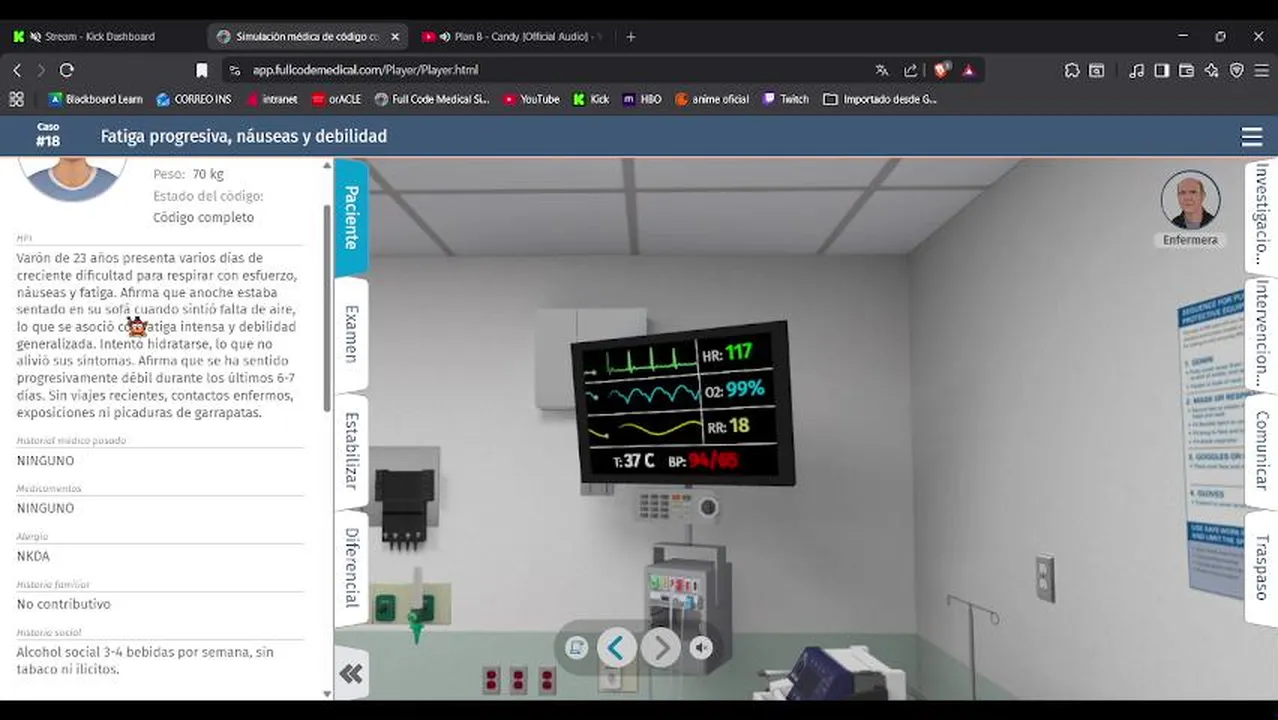The image size is (1278, 720).
Task: Open Kick bookmark
Action: pos(591,99)
